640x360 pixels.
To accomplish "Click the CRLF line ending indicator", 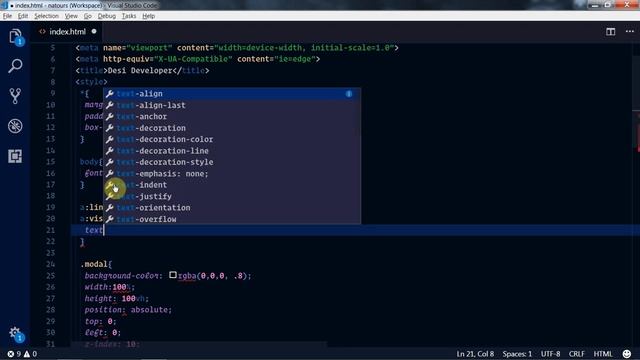I will tap(577, 354).
